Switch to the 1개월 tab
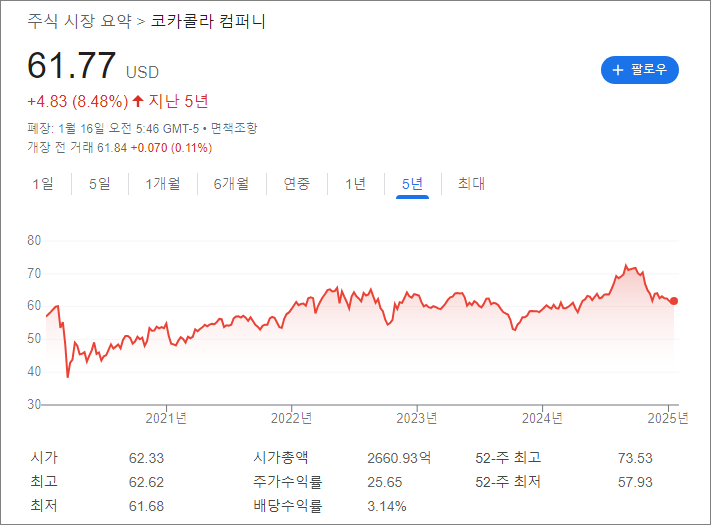The width and height of the screenshot is (711, 525). click(x=163, y=184)
